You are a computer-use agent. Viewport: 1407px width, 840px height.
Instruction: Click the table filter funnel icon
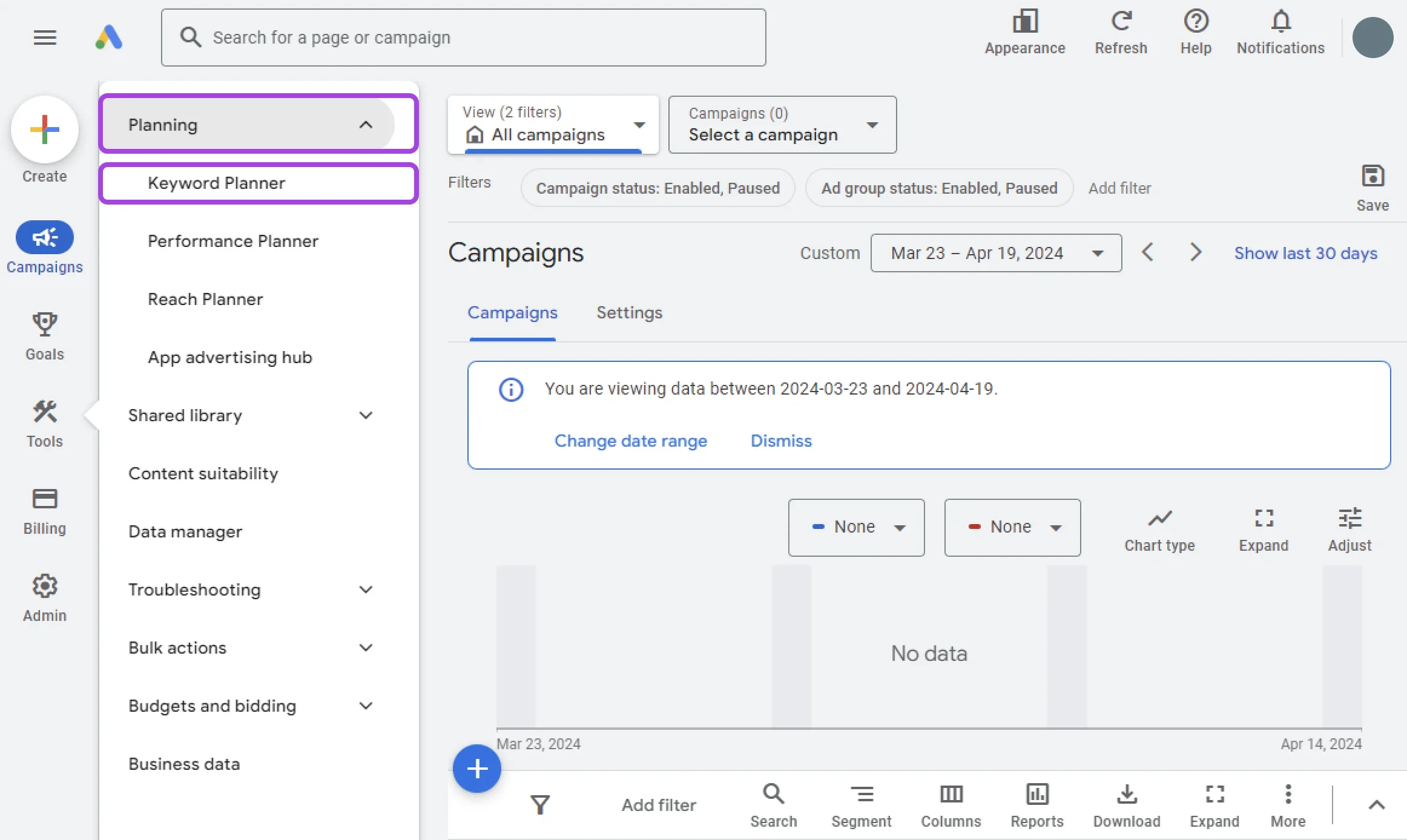(x=540, y=805)
